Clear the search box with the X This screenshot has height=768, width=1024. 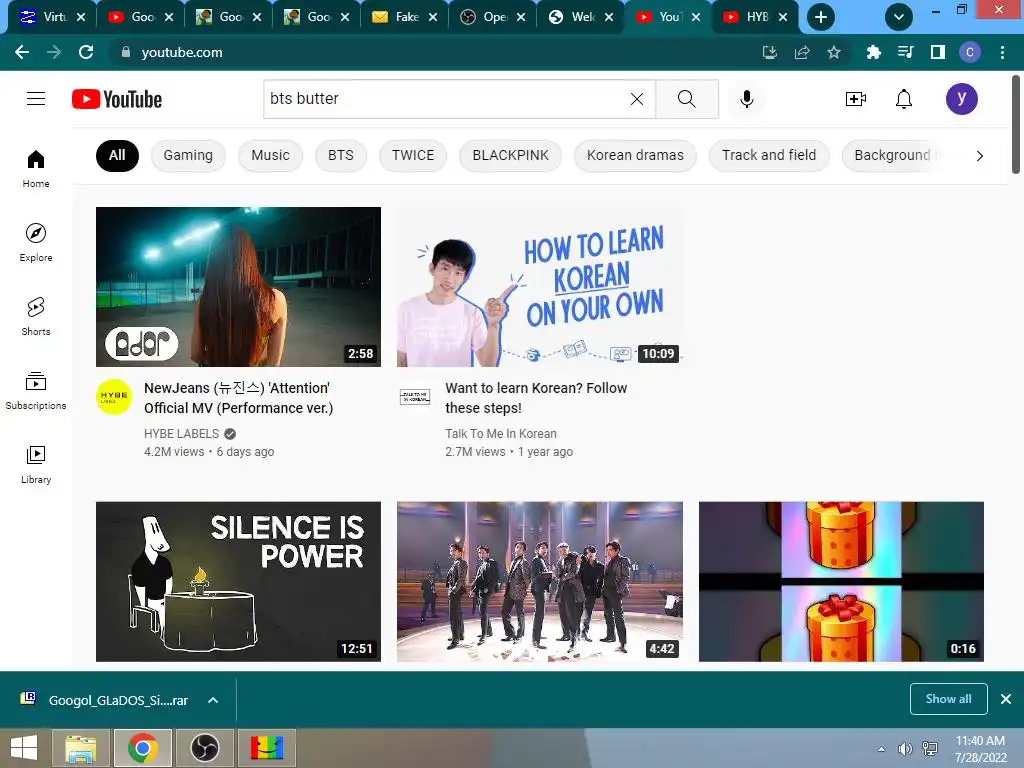pos(637,99)
